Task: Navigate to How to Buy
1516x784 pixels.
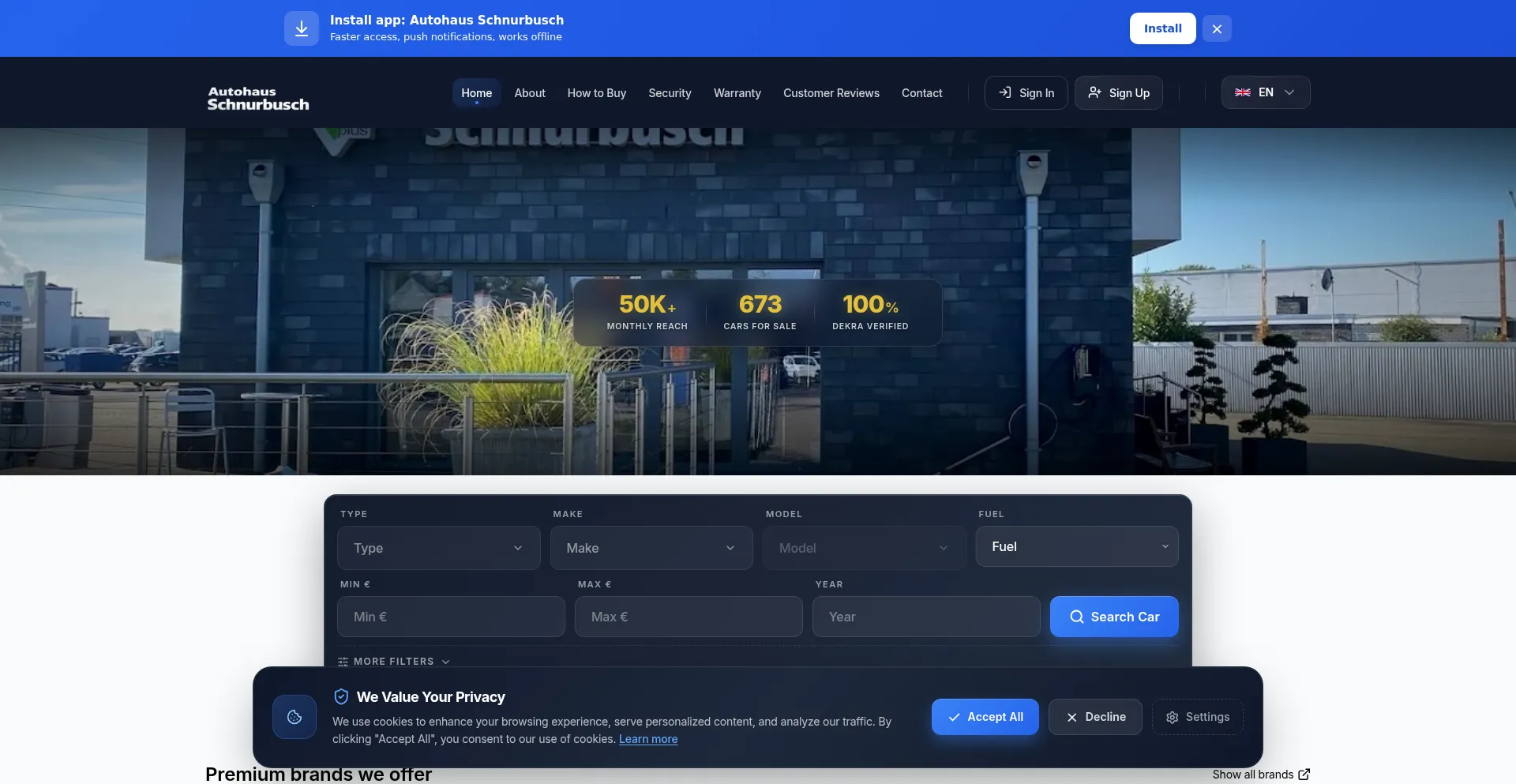Action: [x=597, y=93]
